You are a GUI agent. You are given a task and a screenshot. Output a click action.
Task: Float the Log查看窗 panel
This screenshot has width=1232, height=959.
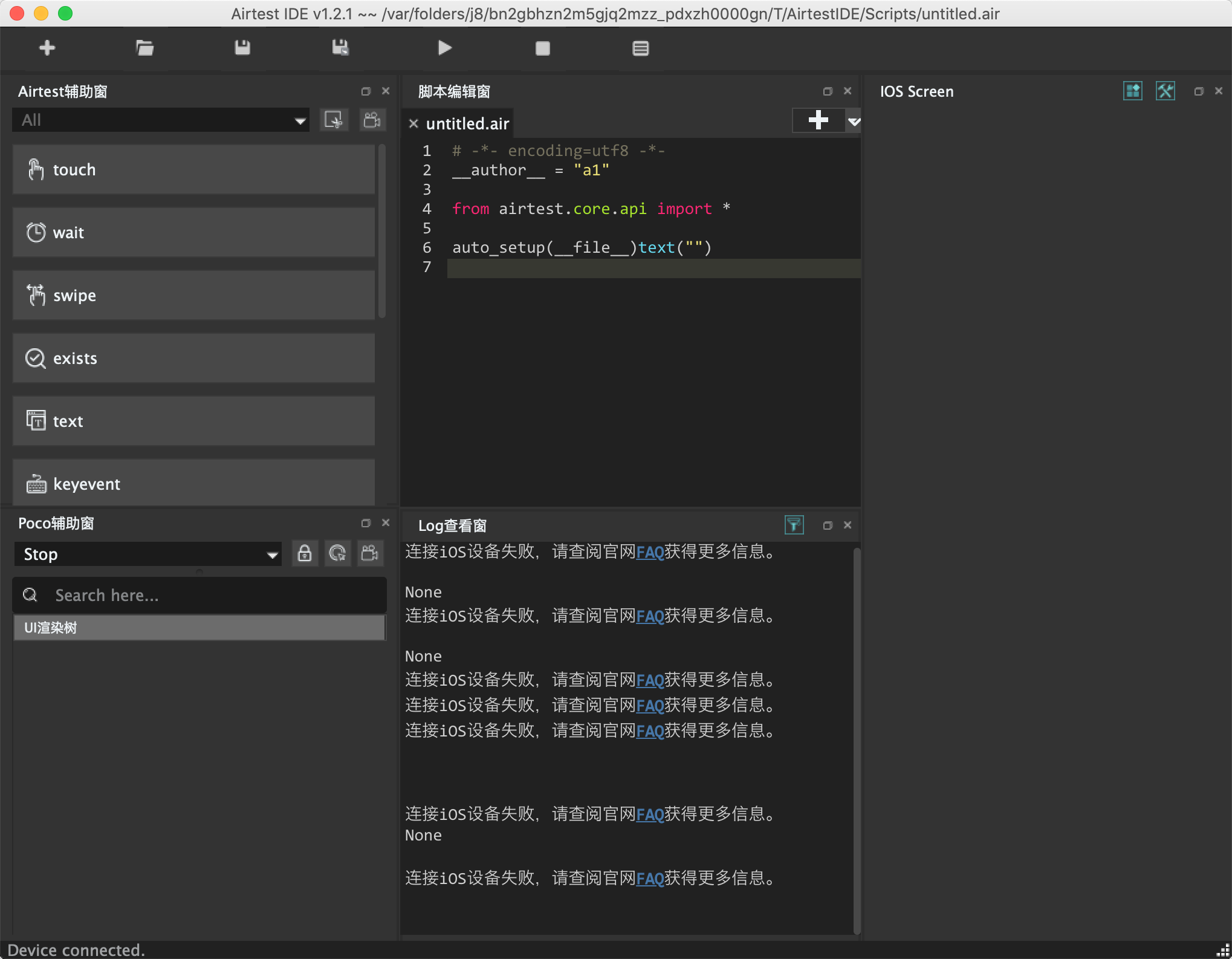pyautogui.click(x=828, y=525)
